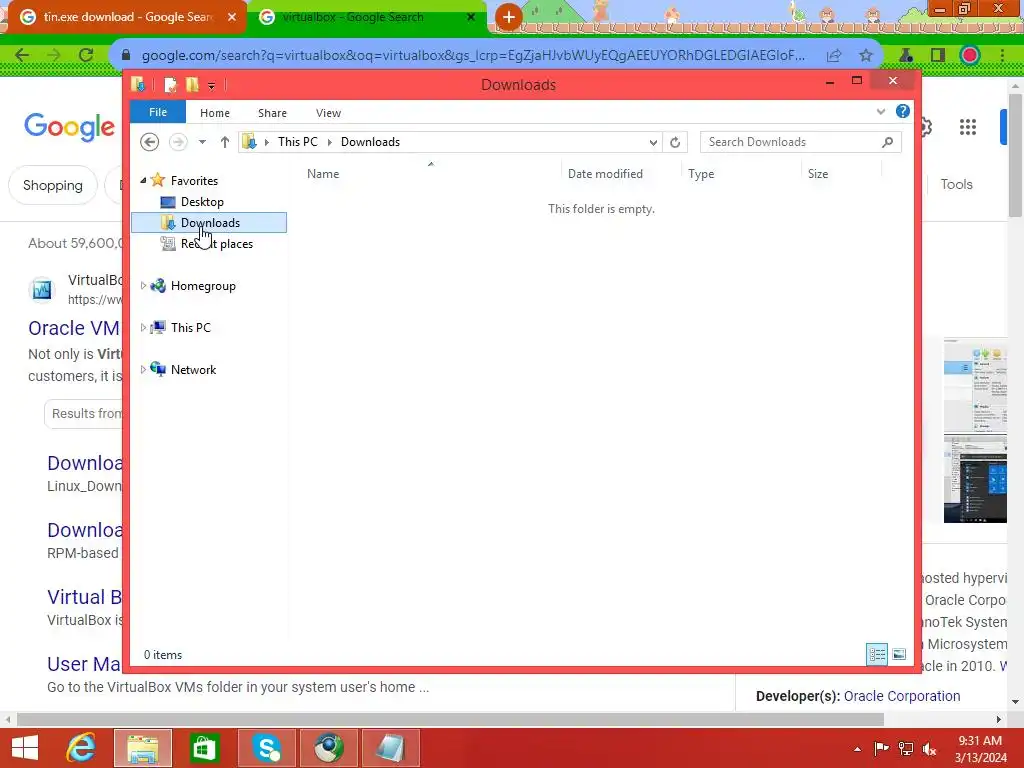Switch to the Home ribbon tab

click(x=215, y=113)
